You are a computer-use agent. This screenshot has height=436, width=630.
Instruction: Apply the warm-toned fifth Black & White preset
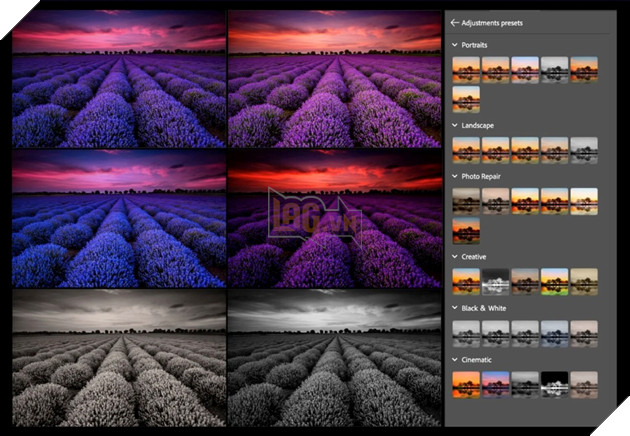pyautogui.click(x=584, y=334)
